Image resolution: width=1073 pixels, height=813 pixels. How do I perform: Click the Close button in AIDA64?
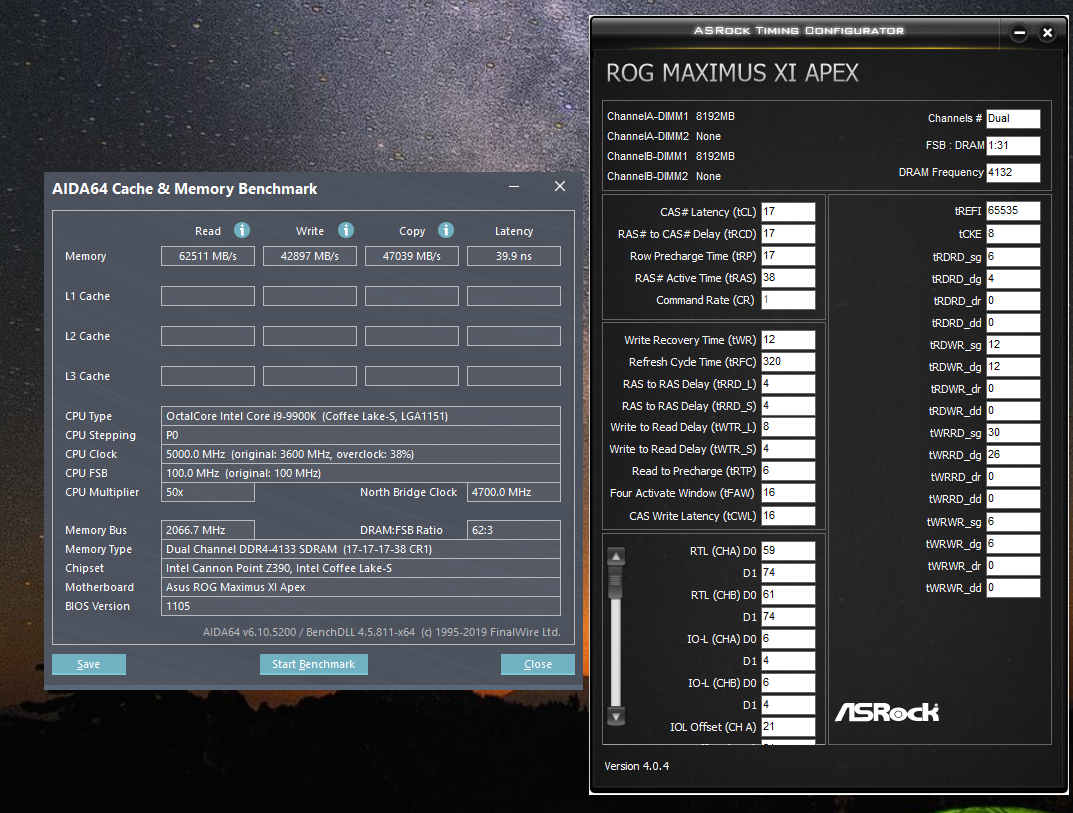pos(538,664)
